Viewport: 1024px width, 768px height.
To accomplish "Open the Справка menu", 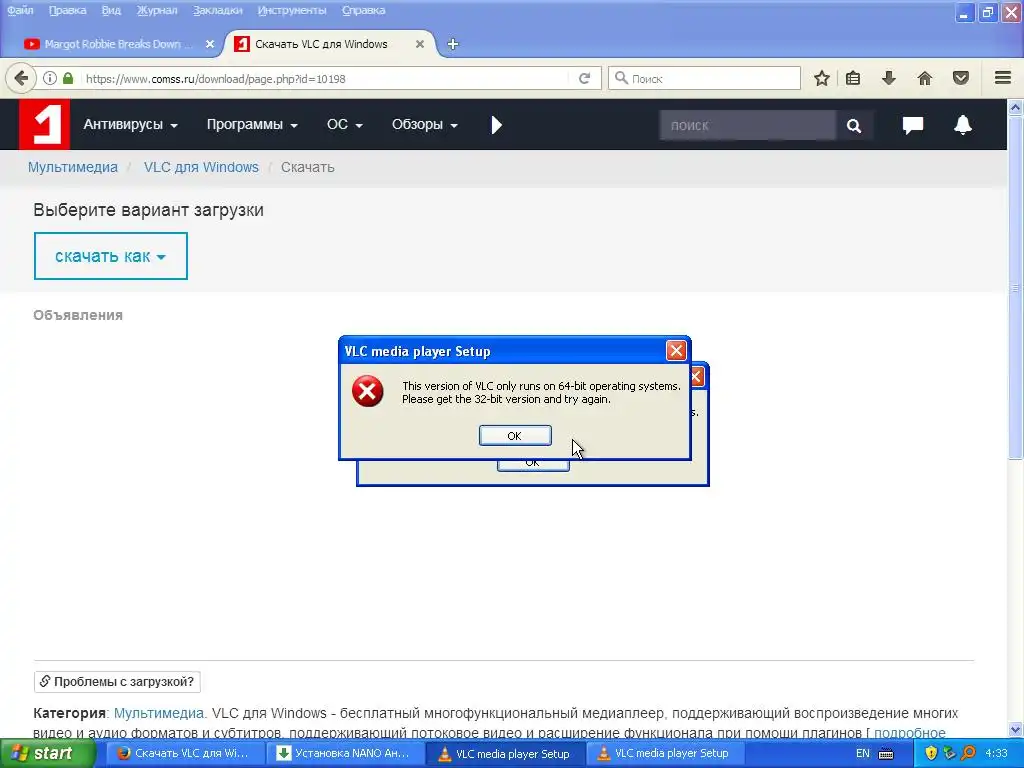I will (x=363, y=10).
